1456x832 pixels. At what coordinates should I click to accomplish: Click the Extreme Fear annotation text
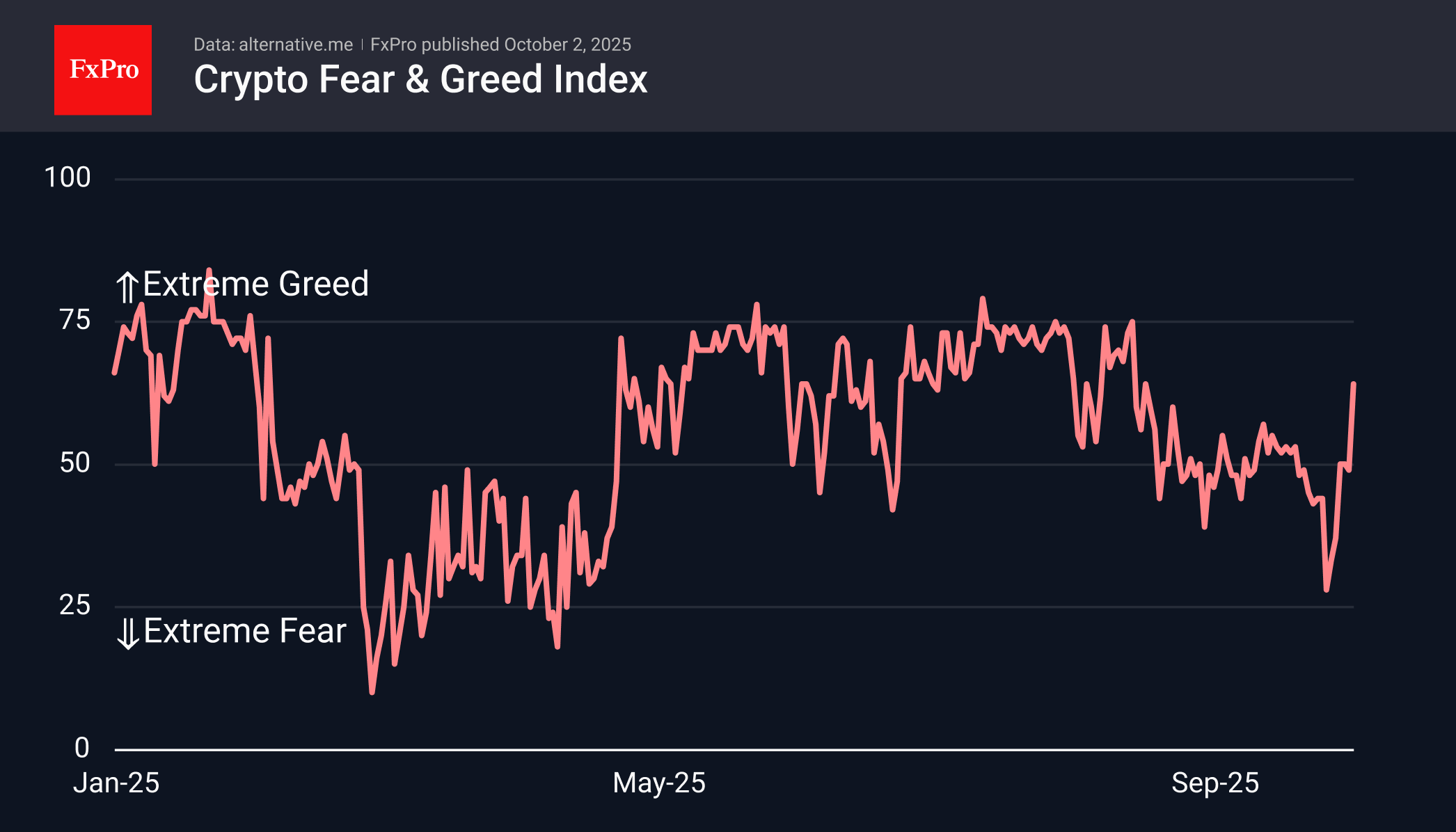(244, 631)
